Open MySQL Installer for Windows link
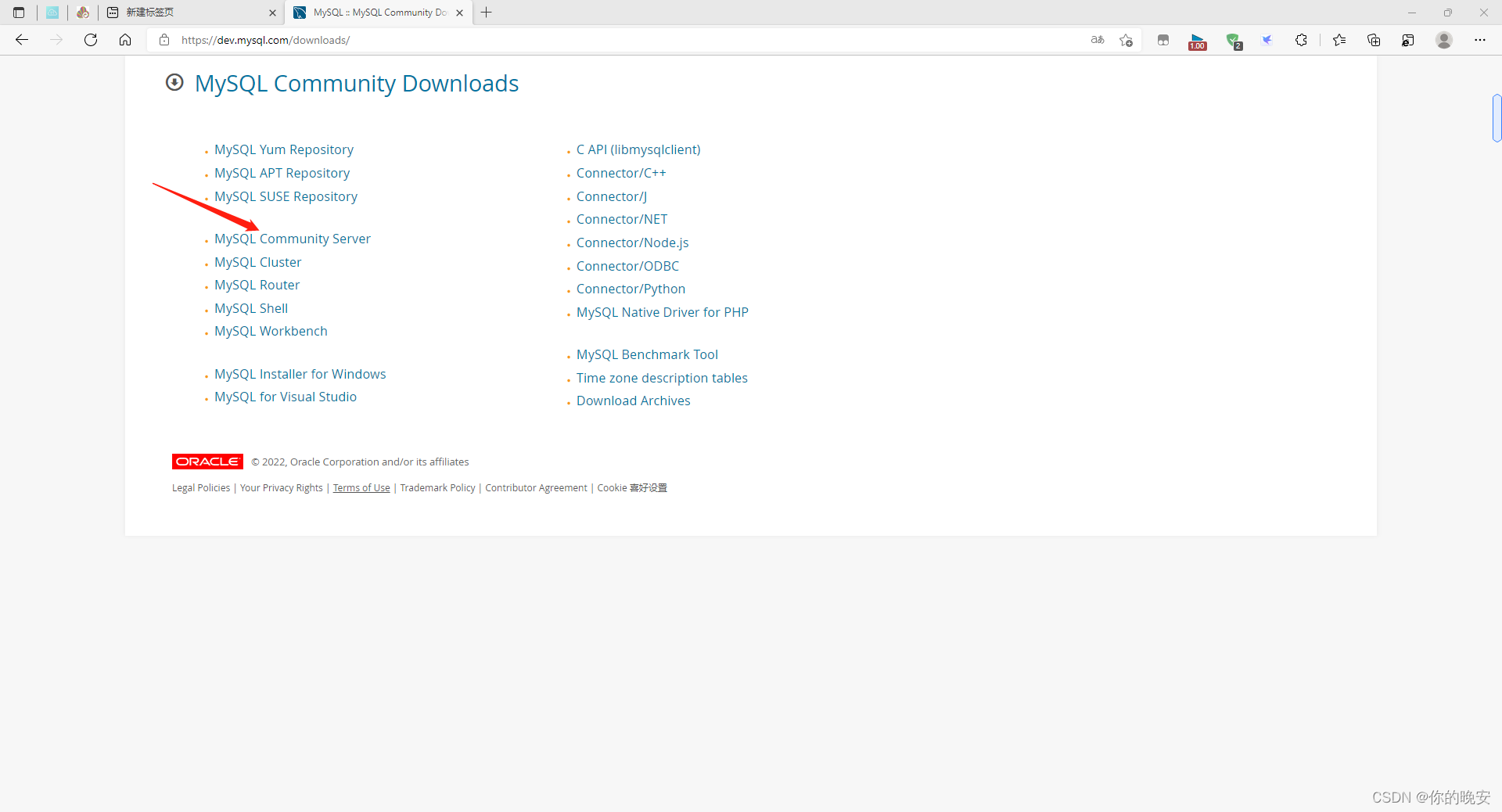This screenshot has width=1502, height=812. (300, 374)
